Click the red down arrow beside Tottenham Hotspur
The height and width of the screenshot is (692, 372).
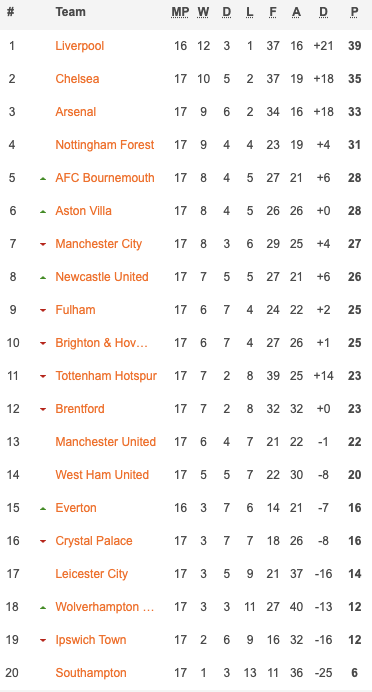43,376
